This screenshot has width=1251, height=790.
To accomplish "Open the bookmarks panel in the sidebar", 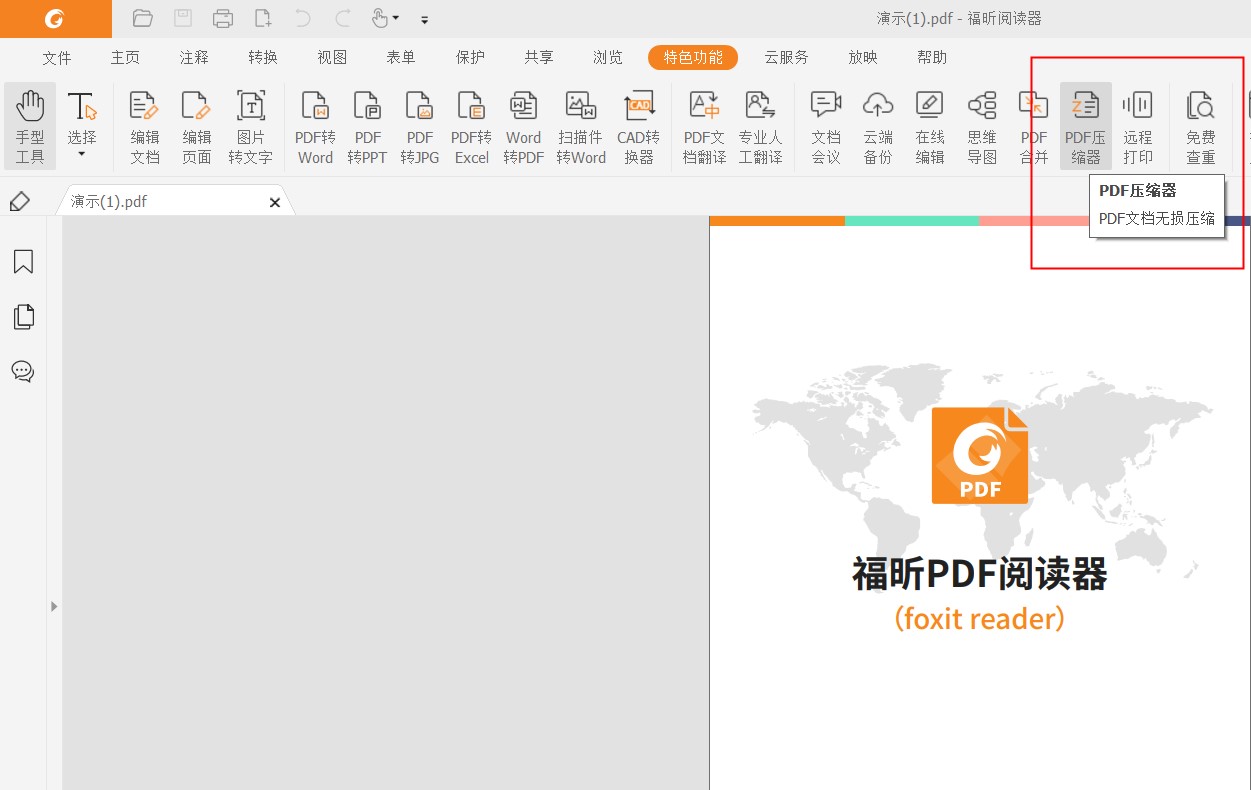I will point(23,261).
